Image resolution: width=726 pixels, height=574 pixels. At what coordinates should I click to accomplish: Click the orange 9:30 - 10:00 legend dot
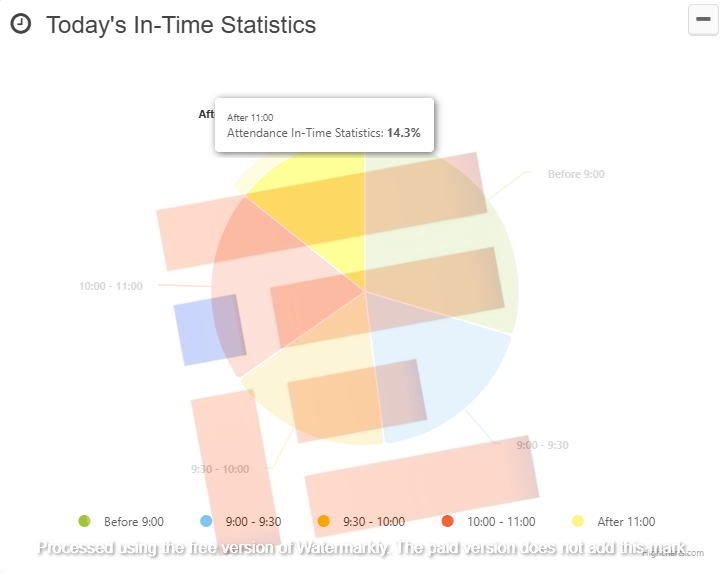coord(323,521)
